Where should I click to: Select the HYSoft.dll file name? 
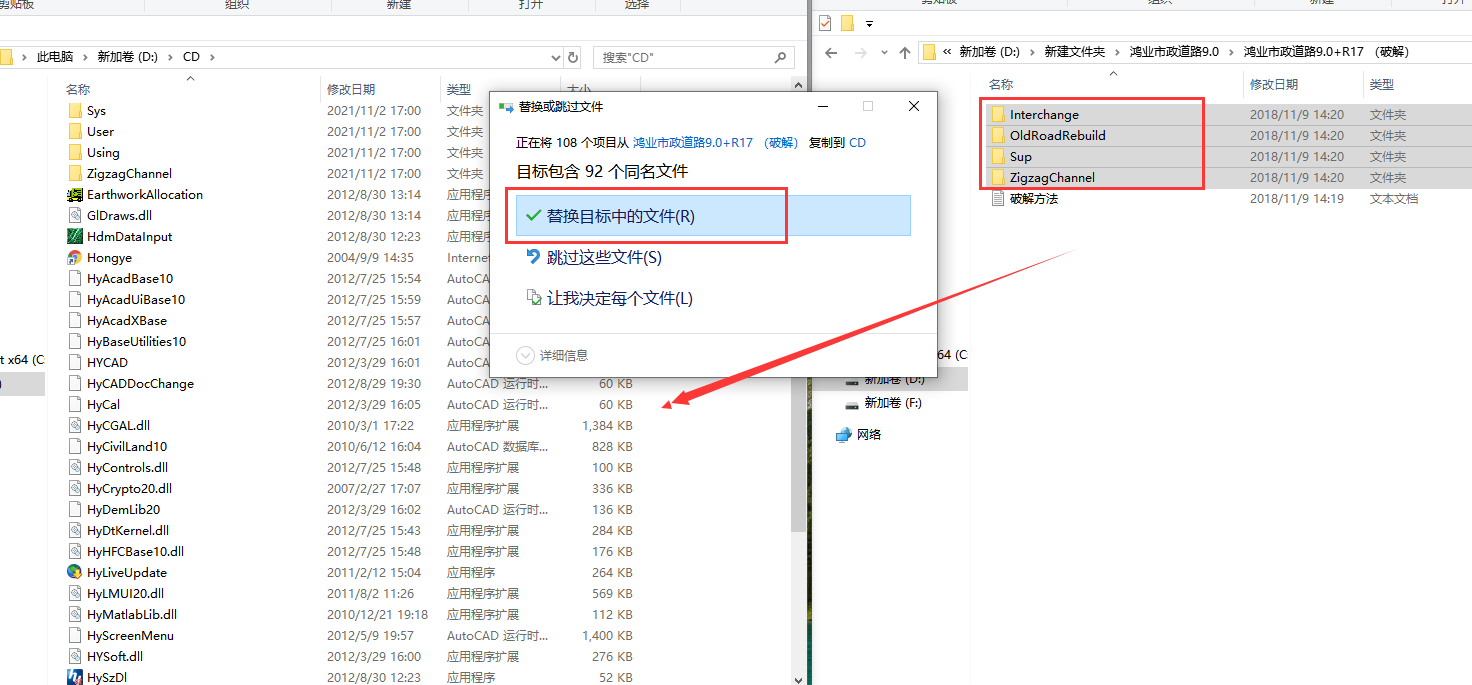(115, 657)
